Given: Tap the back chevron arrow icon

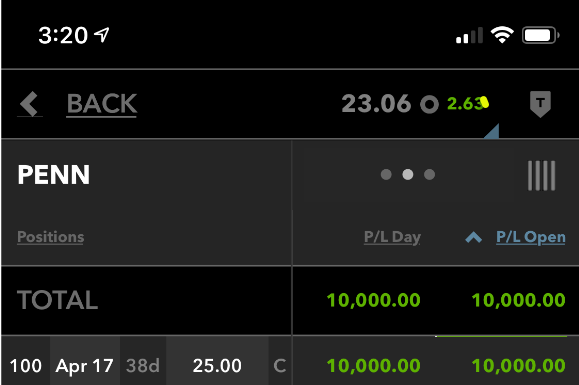Looking at the screenshot, I should click(29, 104).
